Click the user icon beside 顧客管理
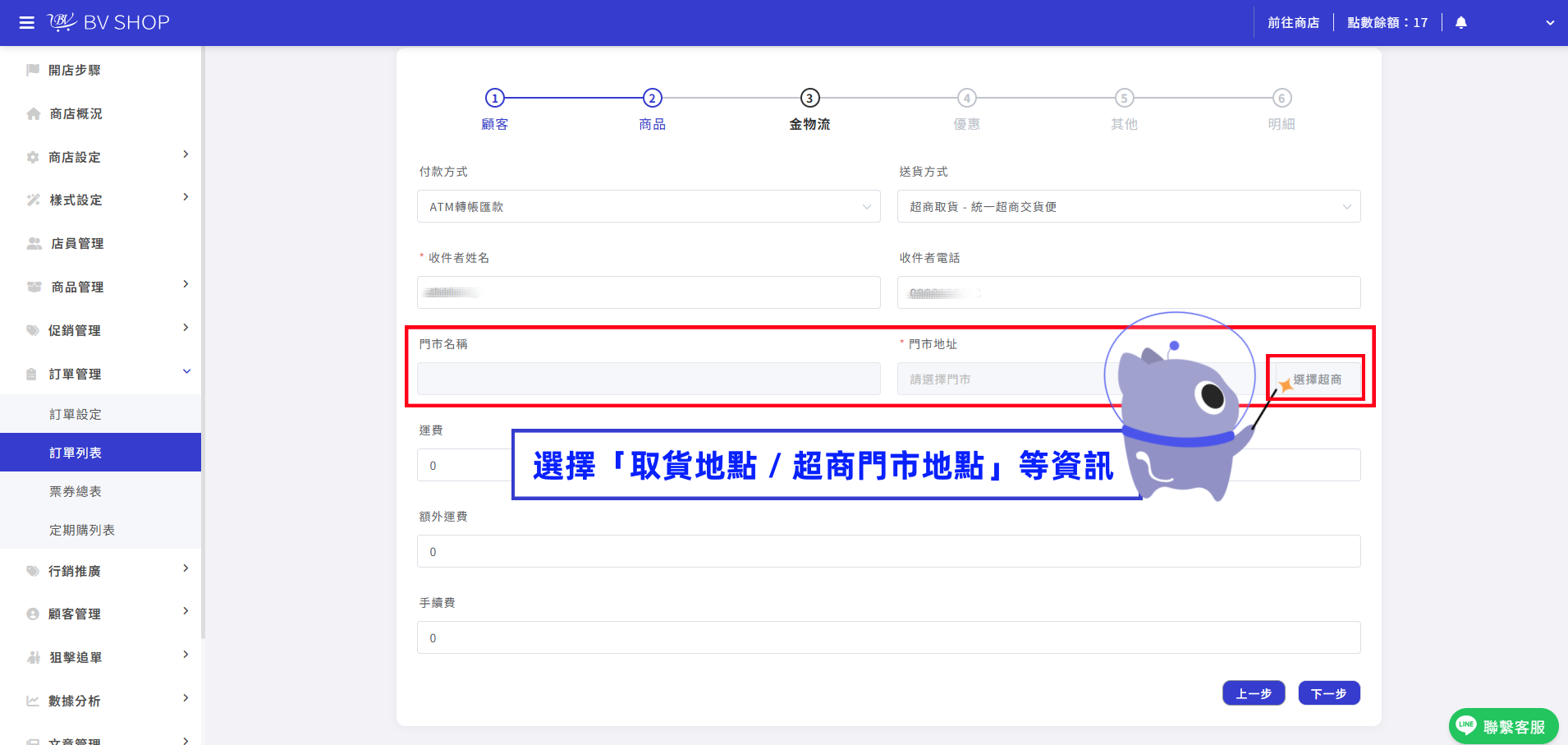 coord(33,614)
